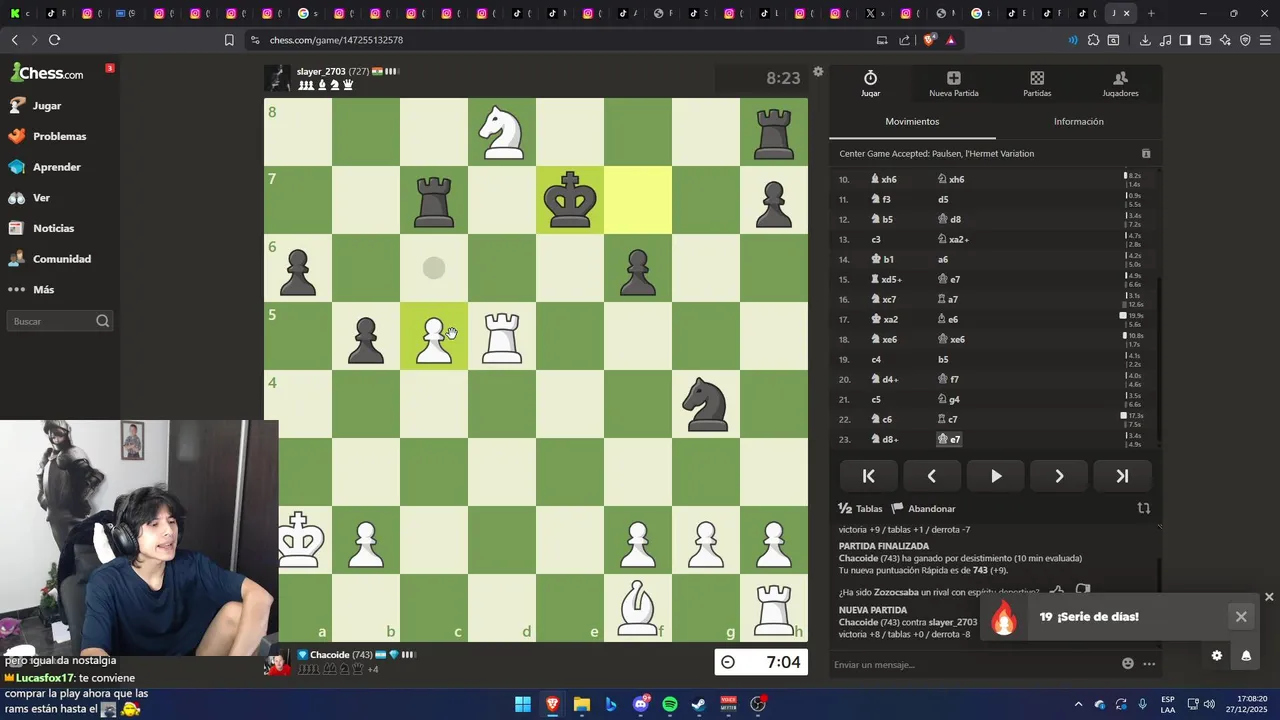Resign with the Abandonar button
The image size is (1280, 720).
[x=923, y=509]
